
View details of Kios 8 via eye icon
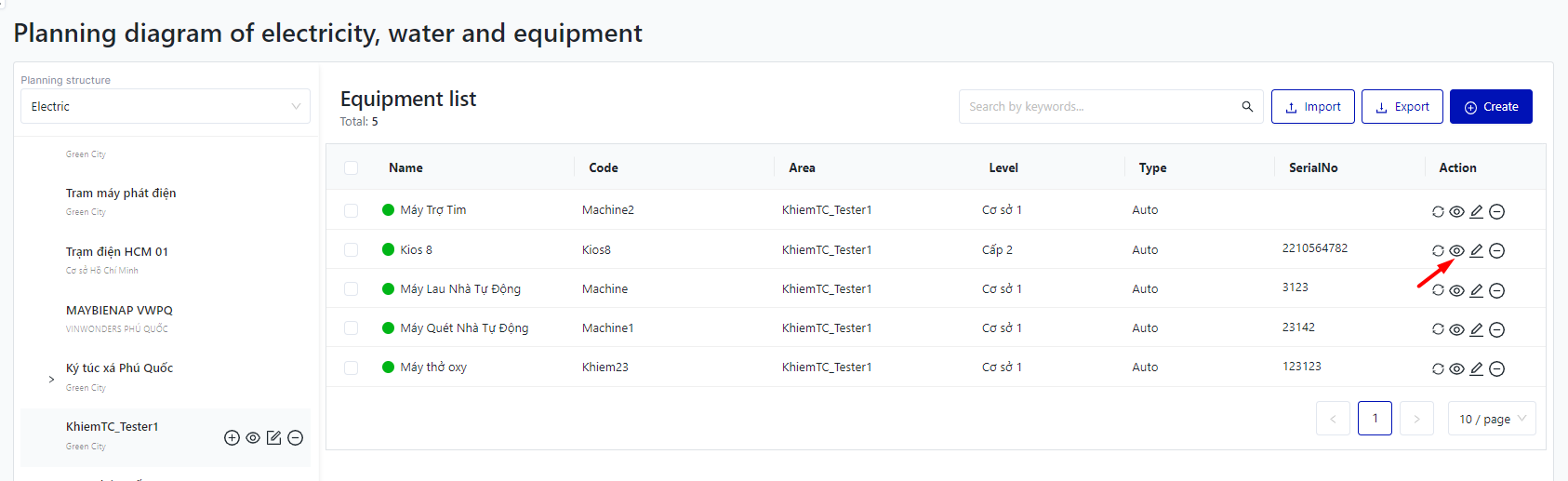(x=1457, y=250)
